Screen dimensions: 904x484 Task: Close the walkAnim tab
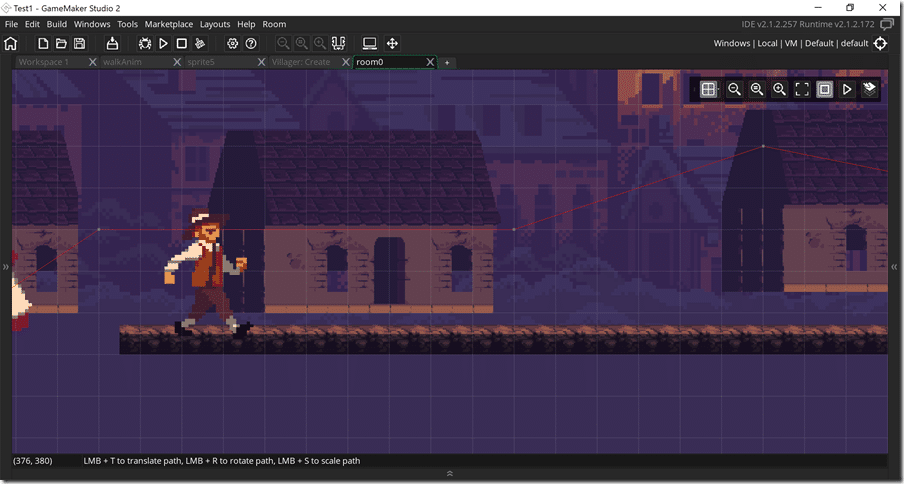click(x=177, y=62)
